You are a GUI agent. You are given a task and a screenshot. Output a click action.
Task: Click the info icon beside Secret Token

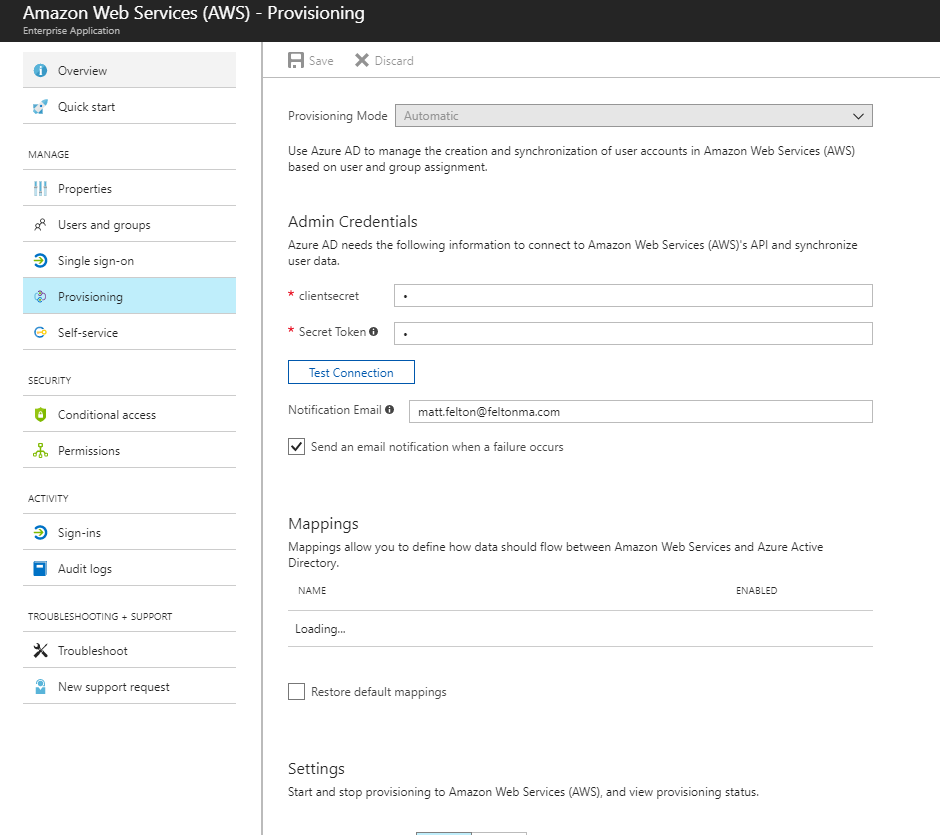coord(373,331)
